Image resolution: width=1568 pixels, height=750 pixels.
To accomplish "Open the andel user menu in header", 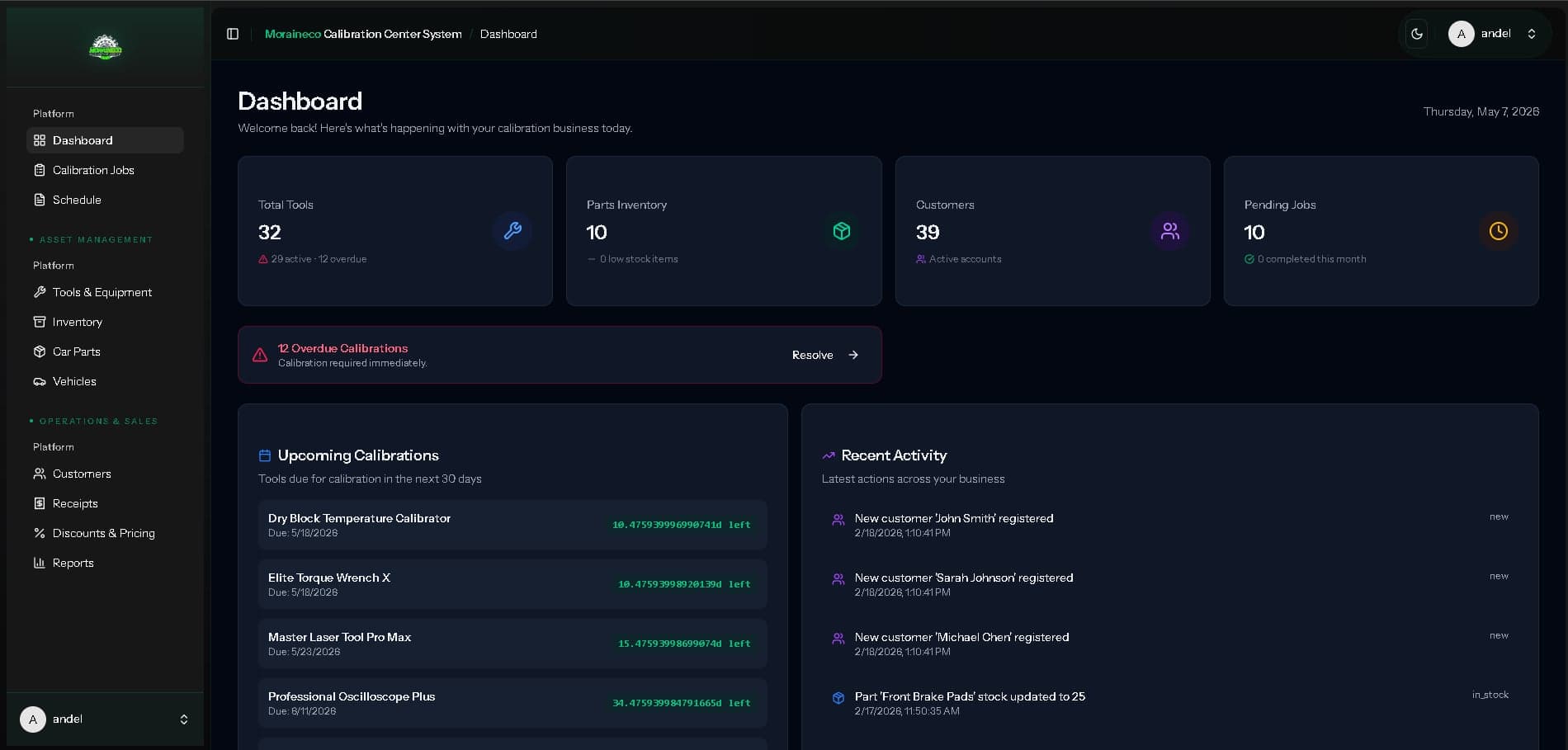I will (x=1495, y=34).
